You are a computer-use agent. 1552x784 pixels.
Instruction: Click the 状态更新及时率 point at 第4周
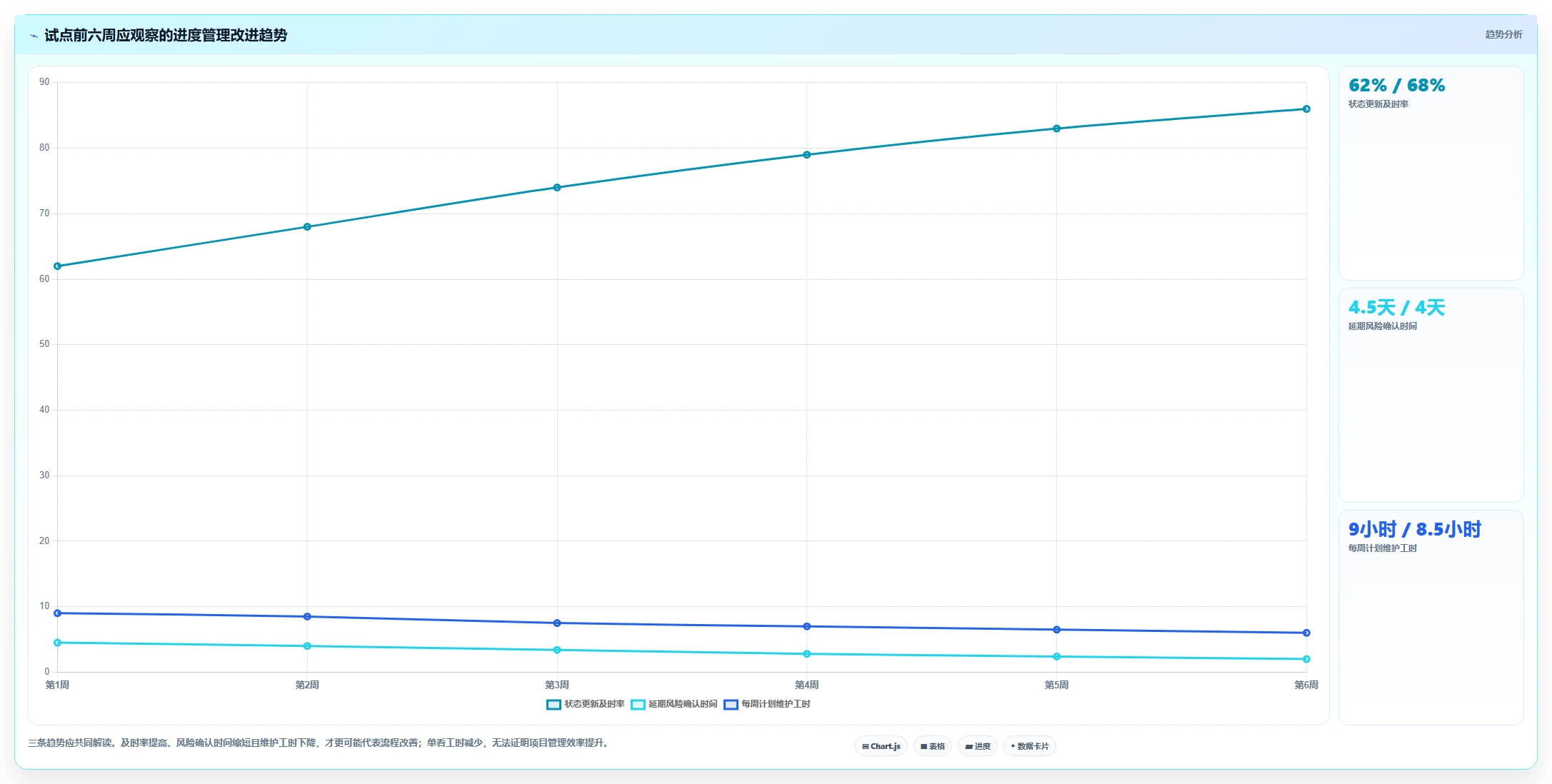pos(807,155)
